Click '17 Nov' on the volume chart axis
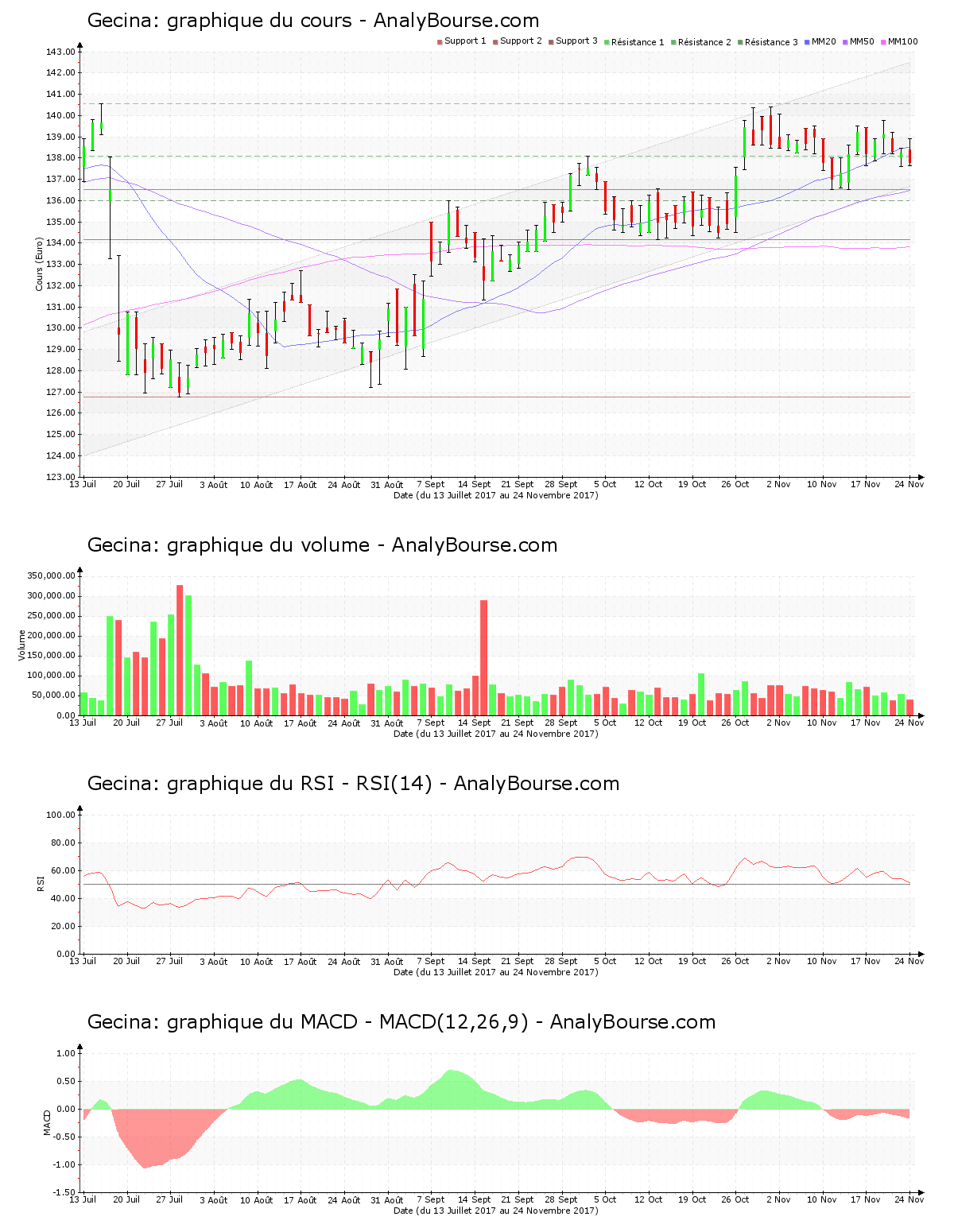This screenshot has height=1232, width=954. point(866,723)
